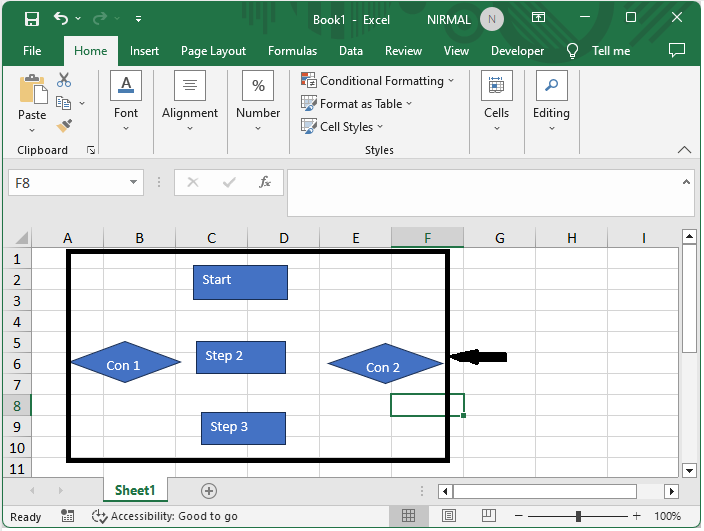Viewport: 704px width, 531px height.
Task: Open Insert Function fx dialog
Action: pyautogui.click(x=265, y=182)
